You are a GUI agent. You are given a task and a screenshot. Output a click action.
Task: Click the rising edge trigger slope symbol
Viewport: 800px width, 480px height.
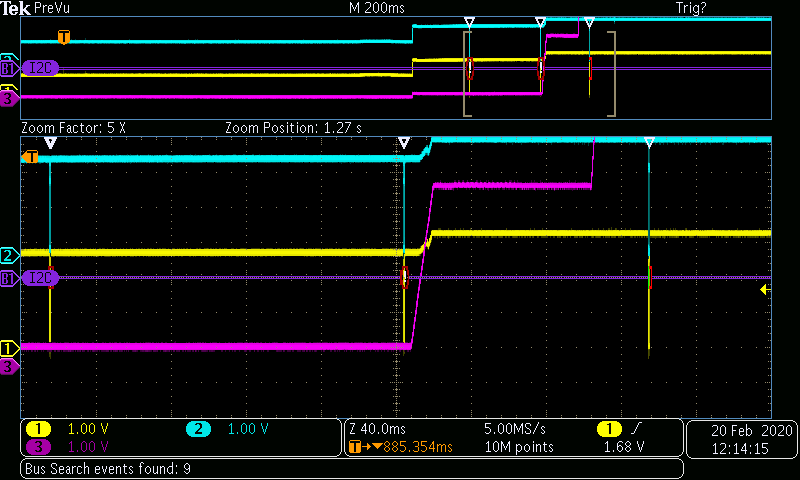(636, 429)
